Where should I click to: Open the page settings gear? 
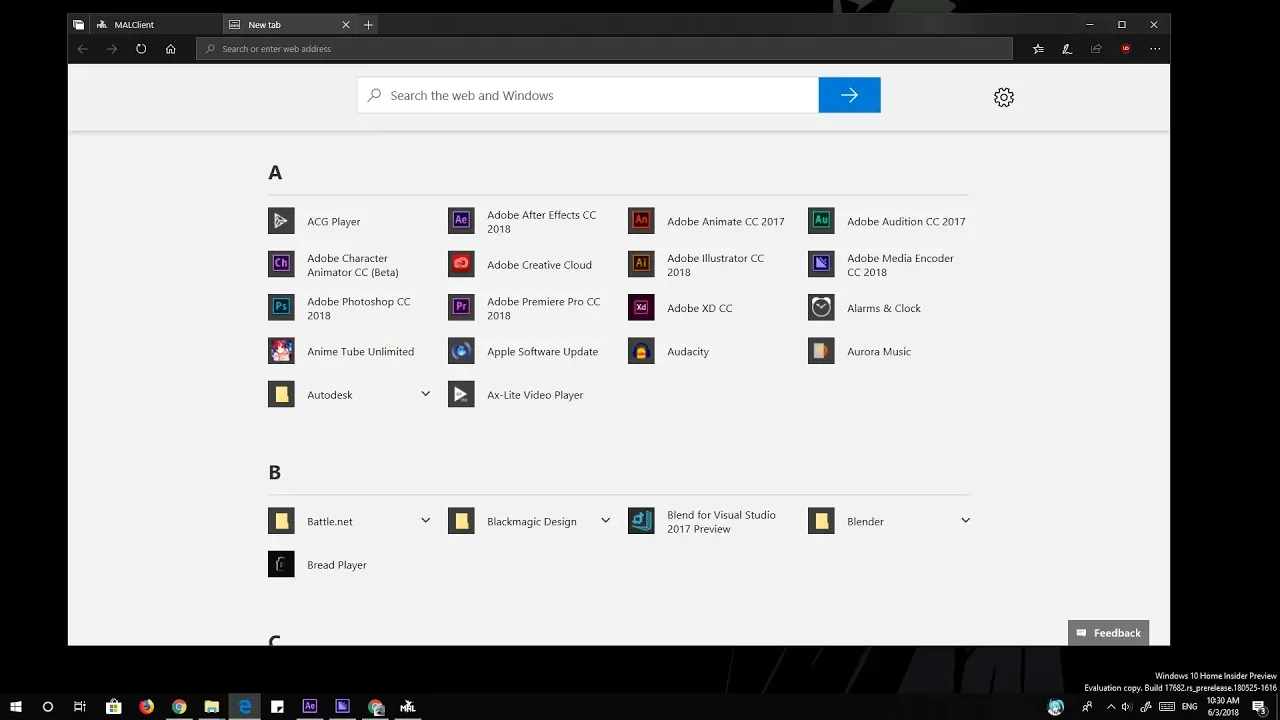click(1004, 97)
